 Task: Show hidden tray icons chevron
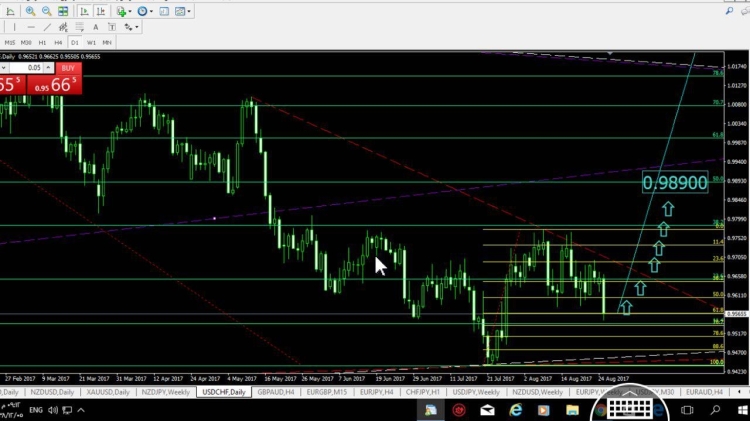(x=81, y=410)
